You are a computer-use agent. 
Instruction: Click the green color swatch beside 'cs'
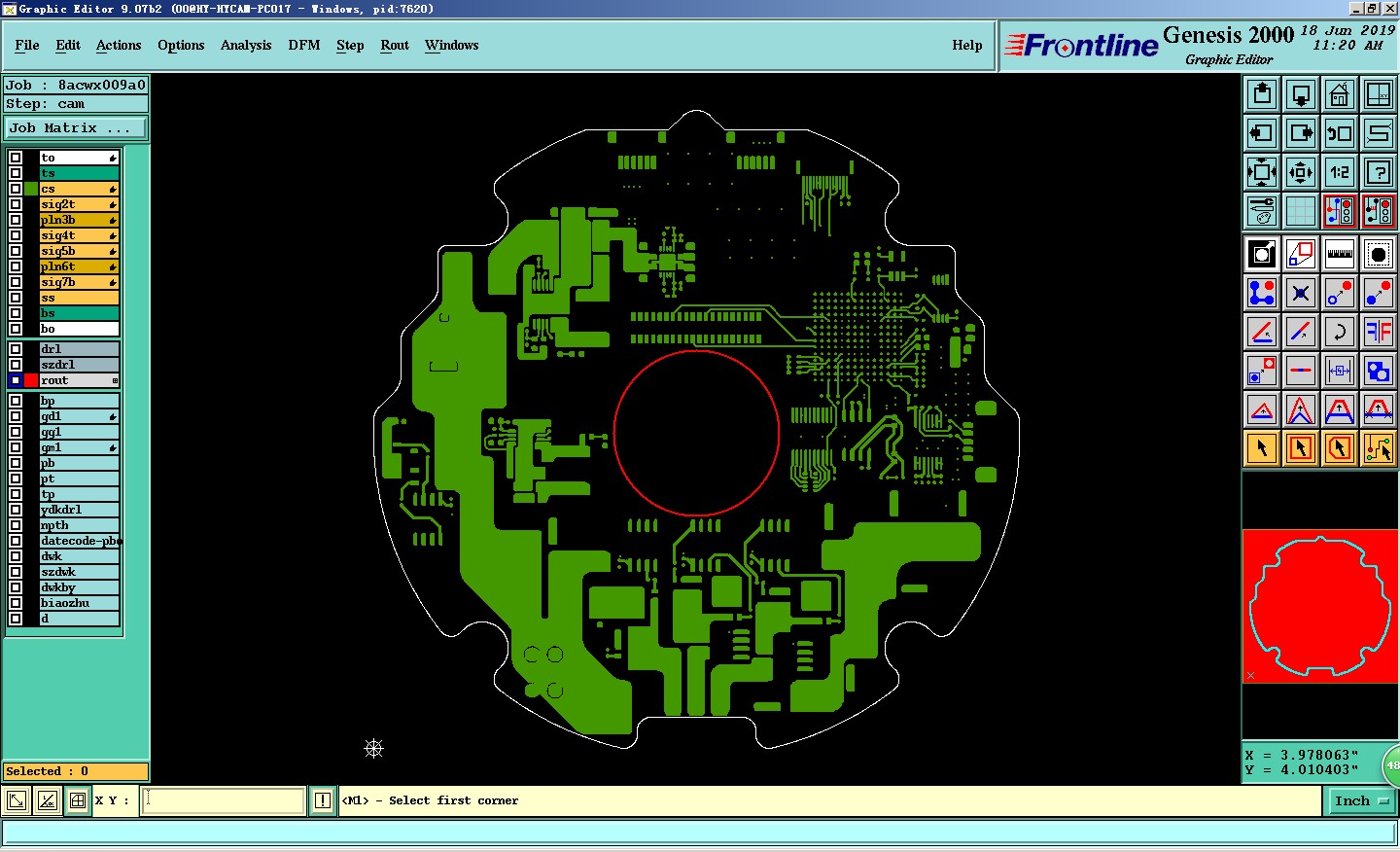coord(31,189)
